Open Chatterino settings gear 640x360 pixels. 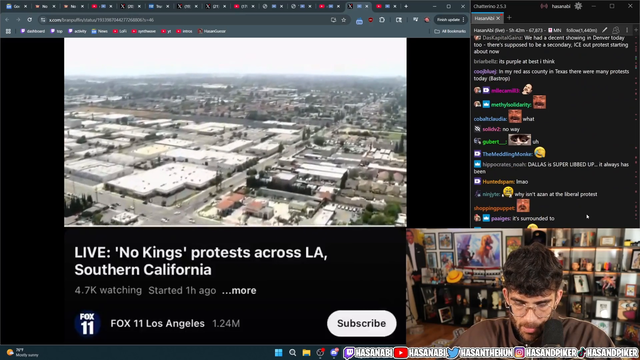578,6
